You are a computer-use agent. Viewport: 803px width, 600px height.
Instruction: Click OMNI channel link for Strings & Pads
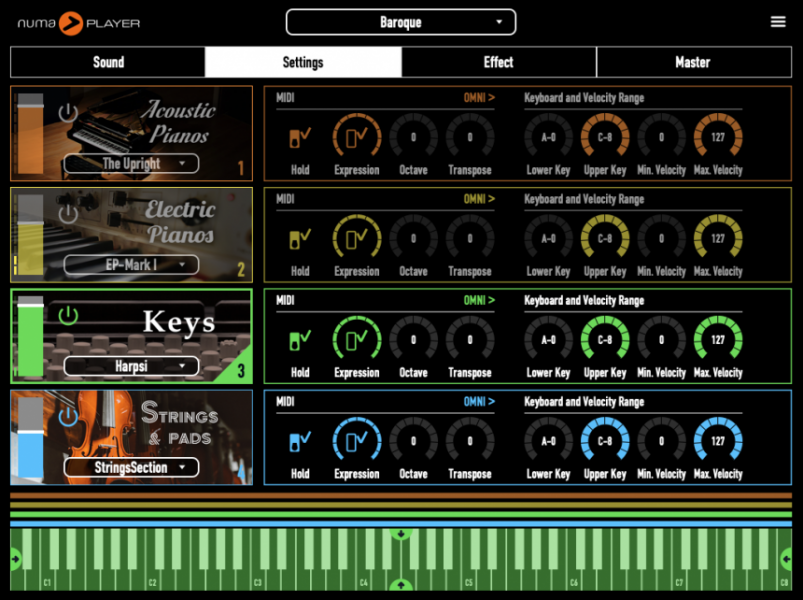[478, 402]
